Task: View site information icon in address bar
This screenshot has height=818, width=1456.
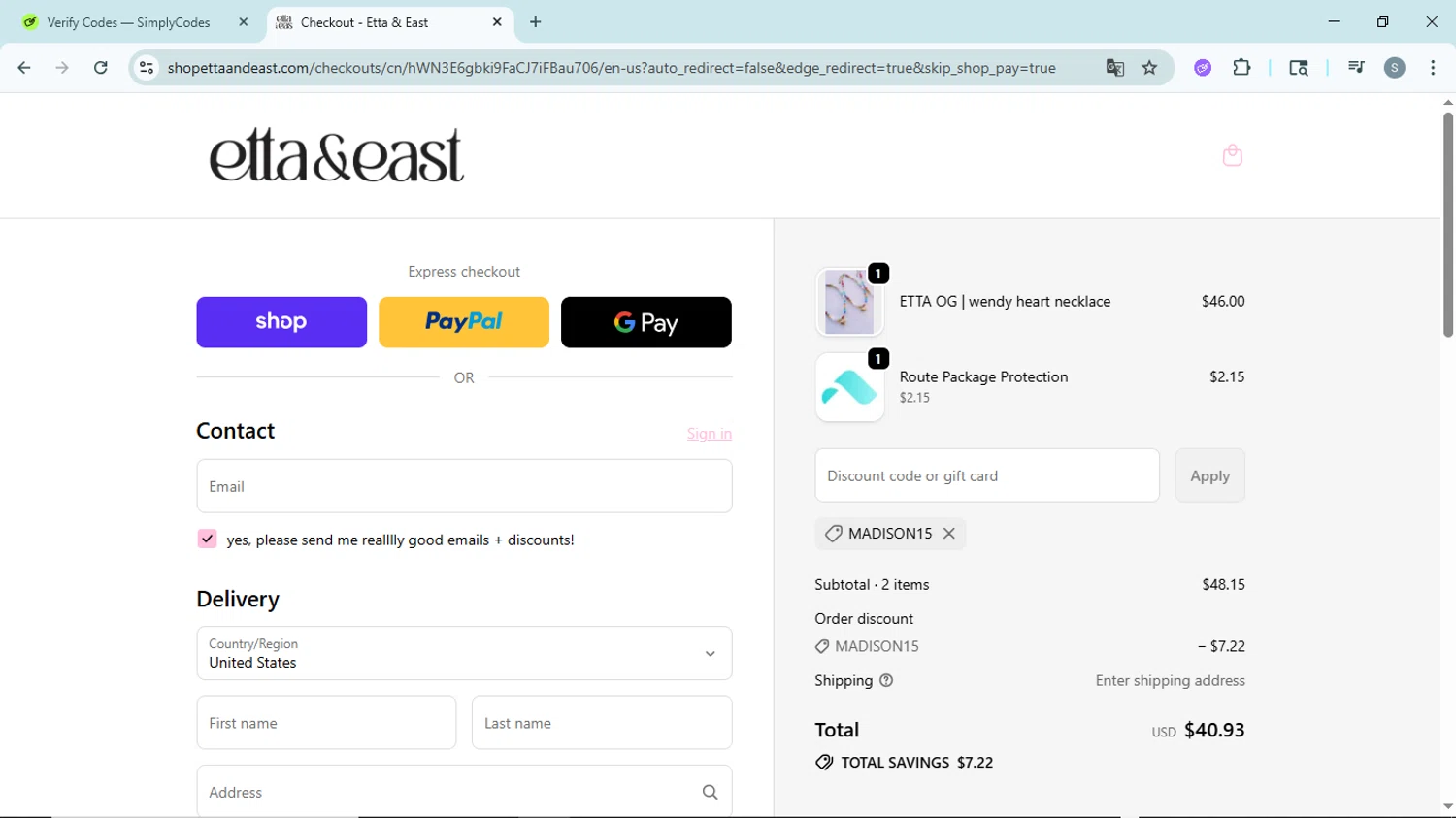Action: 147,68
